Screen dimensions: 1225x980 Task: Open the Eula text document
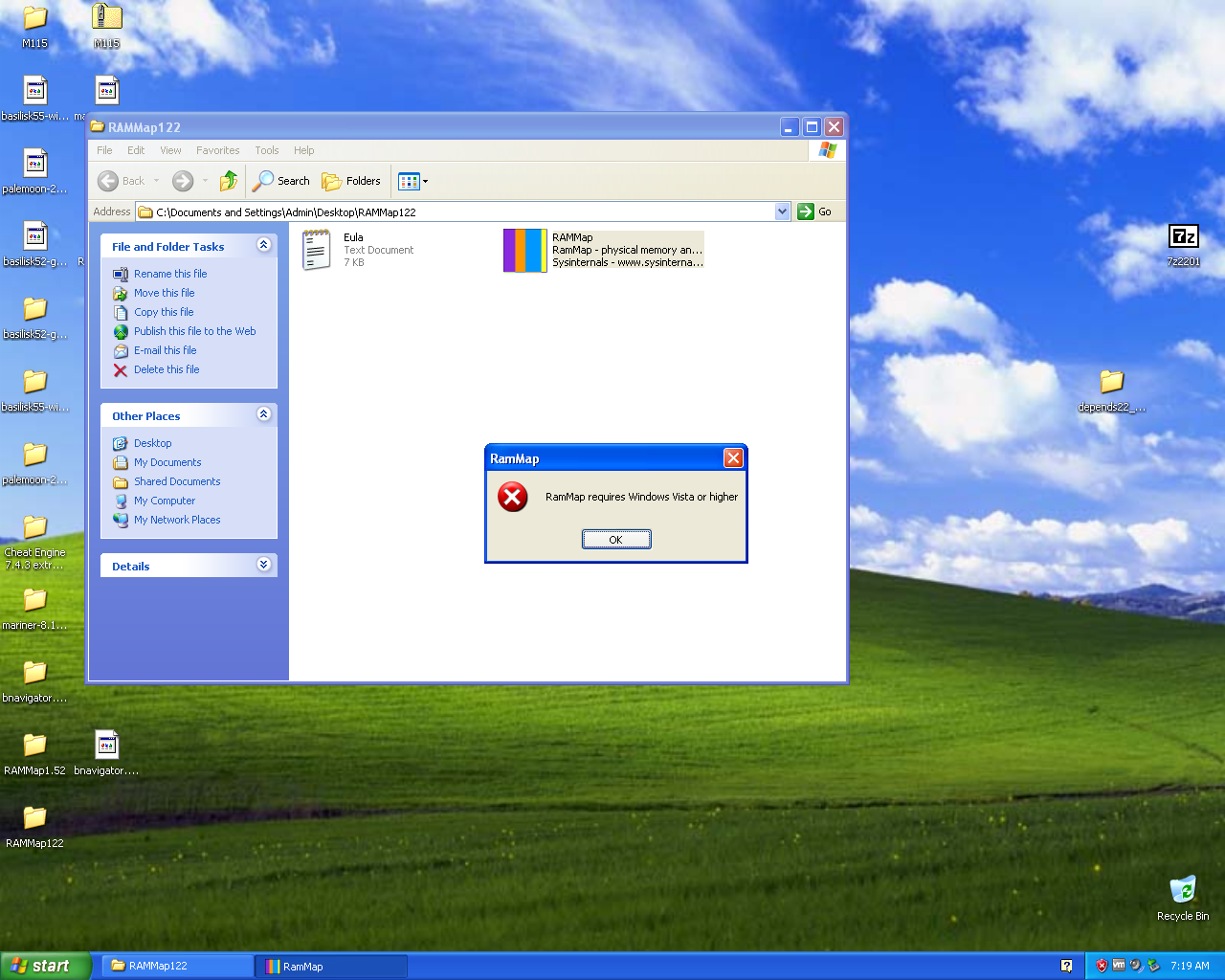[x=316, y=250]
